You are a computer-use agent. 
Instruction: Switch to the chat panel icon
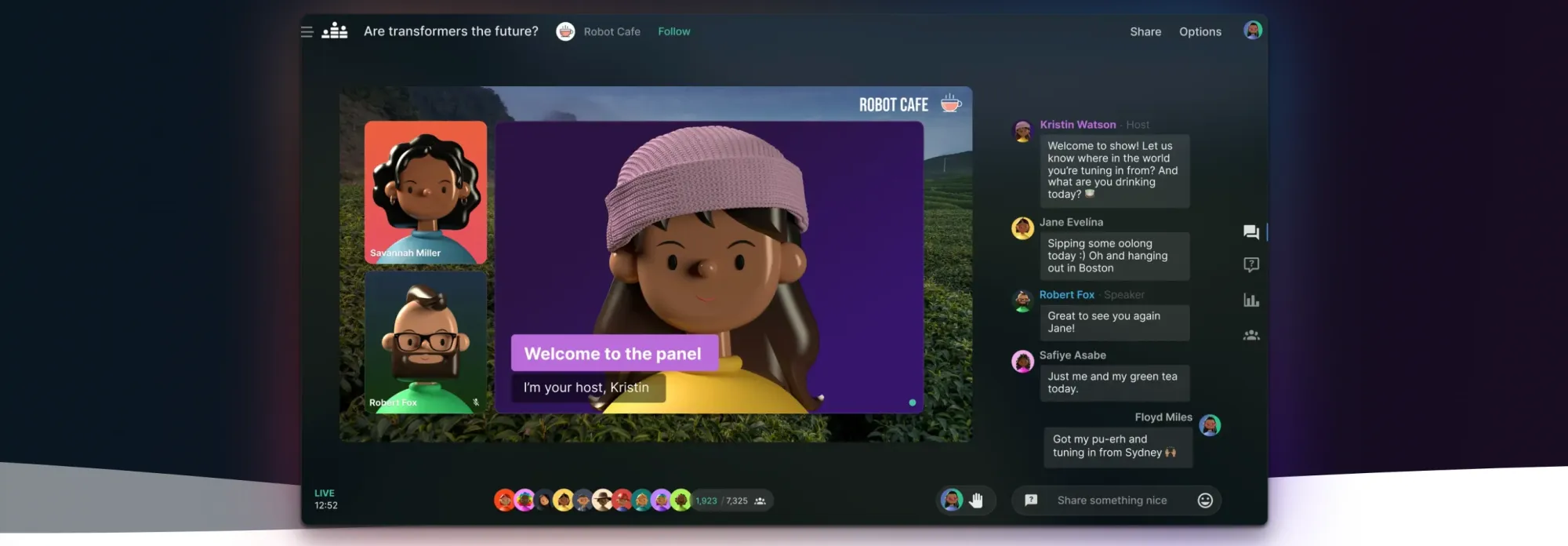click(1251, 232)
